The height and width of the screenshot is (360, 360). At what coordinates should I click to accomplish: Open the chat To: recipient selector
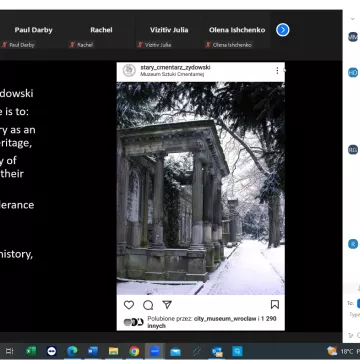(x=358, y=303)
